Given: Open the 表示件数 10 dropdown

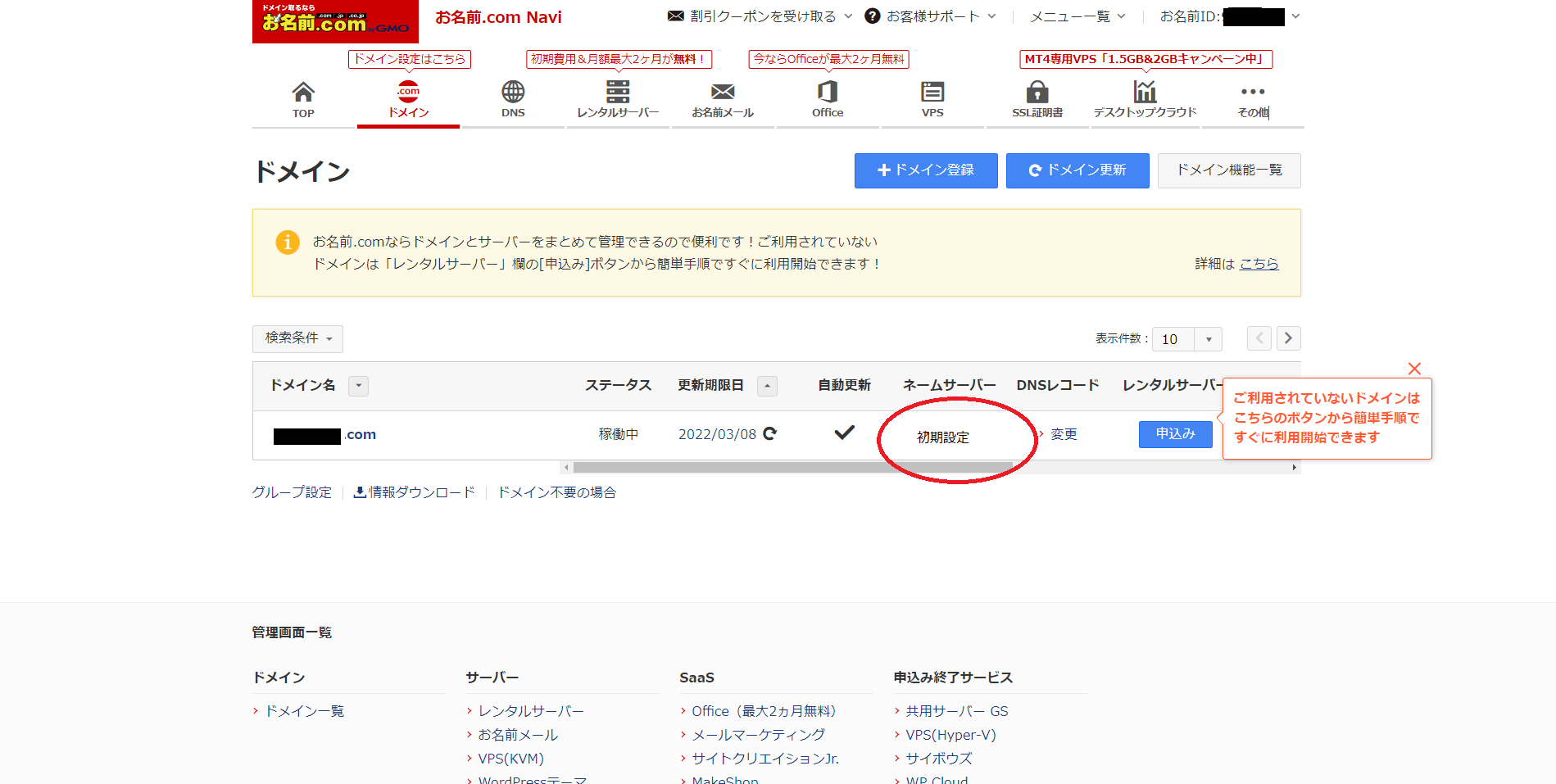Looking at the screenshot, I should pyautogui.click(x=1187, y=339).
